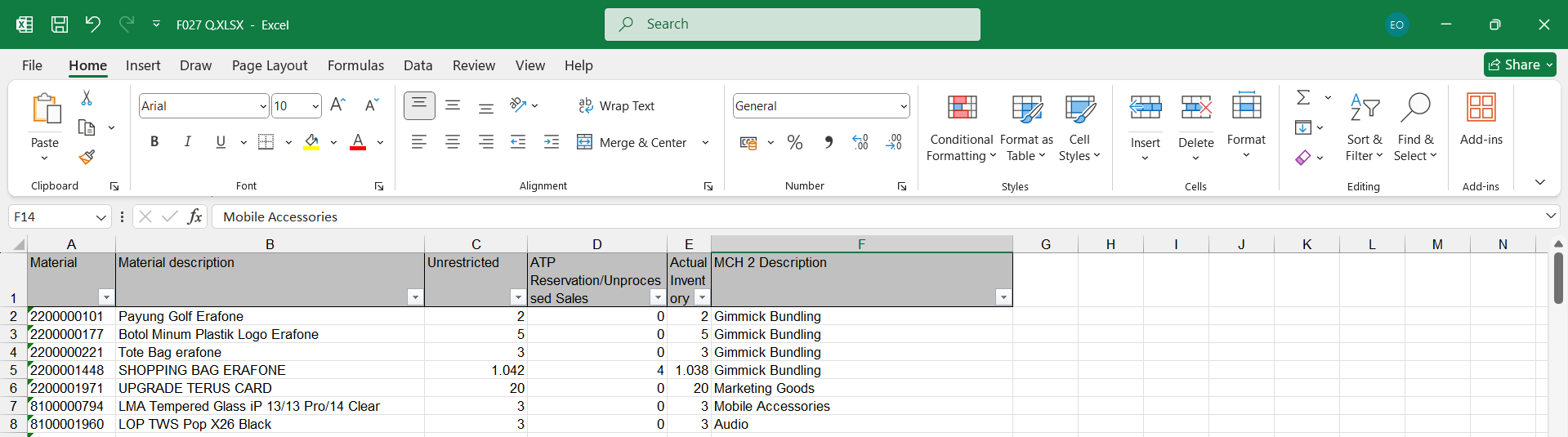Click the Format Painter brush icon
Viewport: 1568px width, 437px height.
click(x=87, y=157)
